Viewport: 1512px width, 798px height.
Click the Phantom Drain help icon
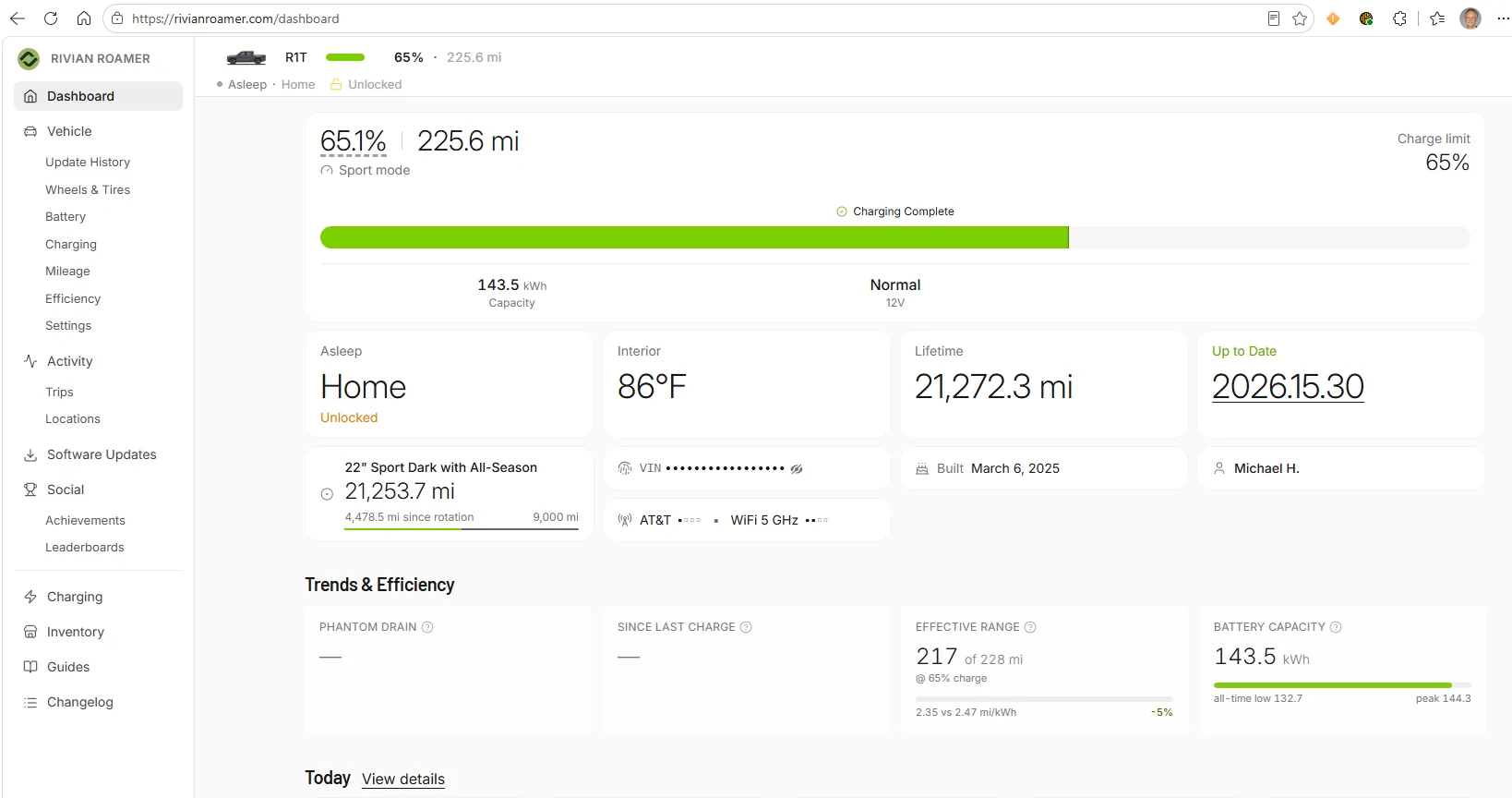point(427,627)
